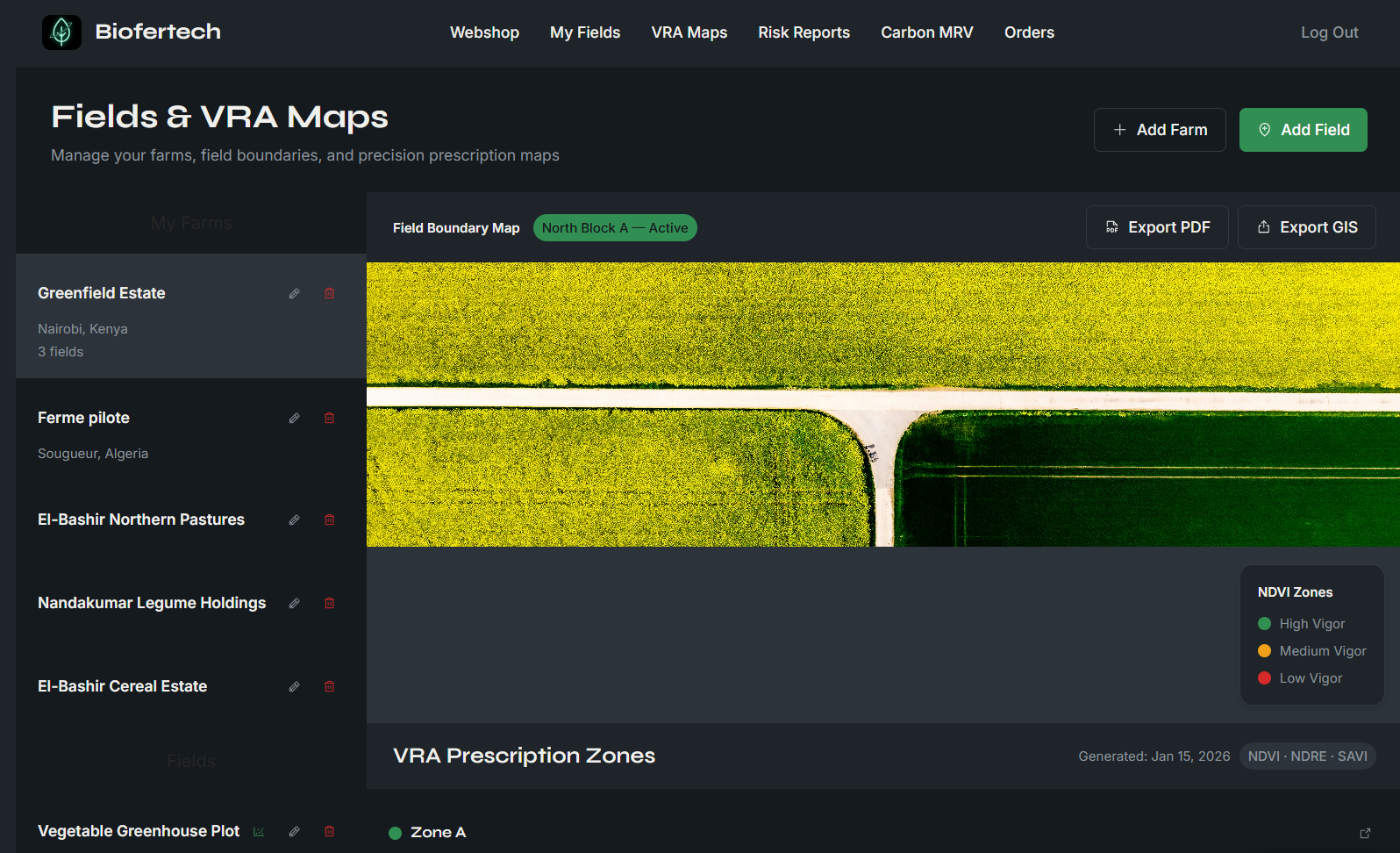
Task: Open the Risk Reports nav item
Action: click(x=804, y=32)
